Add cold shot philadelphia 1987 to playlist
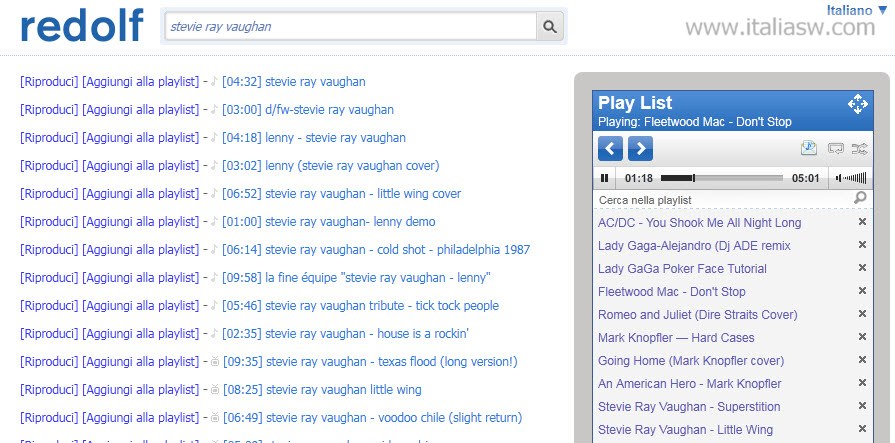The width and height of the screenshot is (895, 443). pos(140,249)
